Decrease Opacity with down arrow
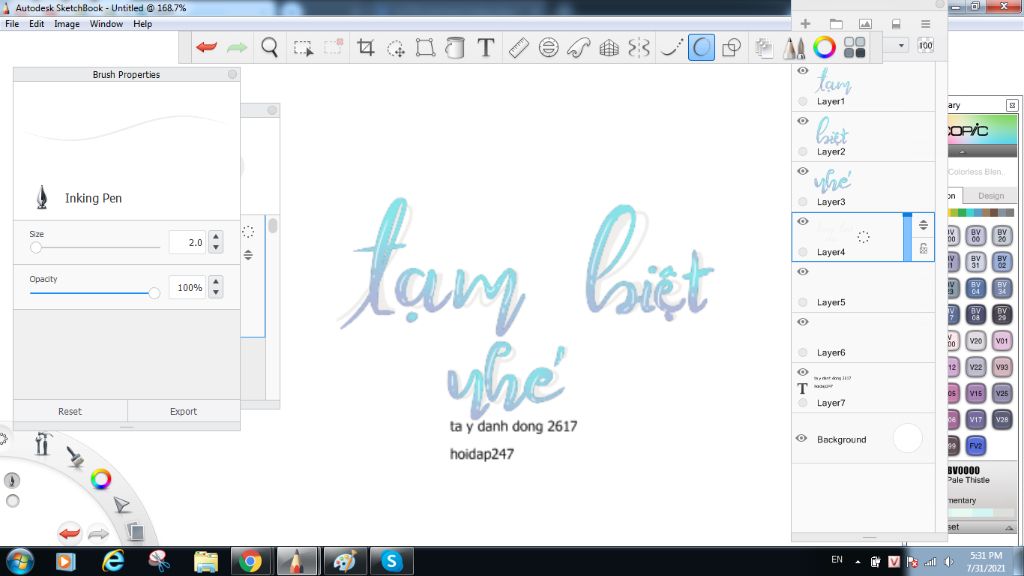 tap(216, 293)
